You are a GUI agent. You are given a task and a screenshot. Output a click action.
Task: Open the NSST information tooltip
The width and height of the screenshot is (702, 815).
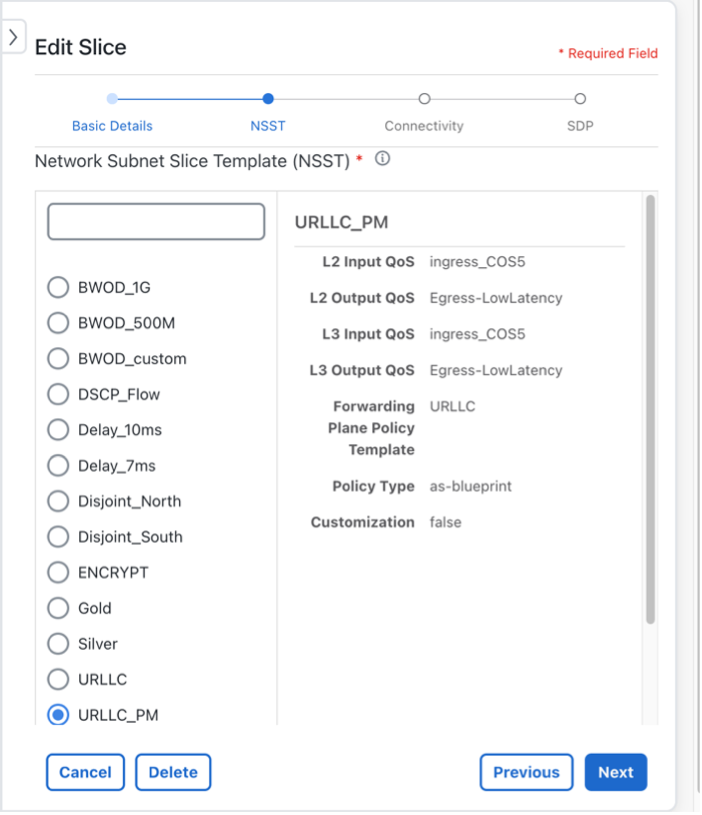point(381,158)
